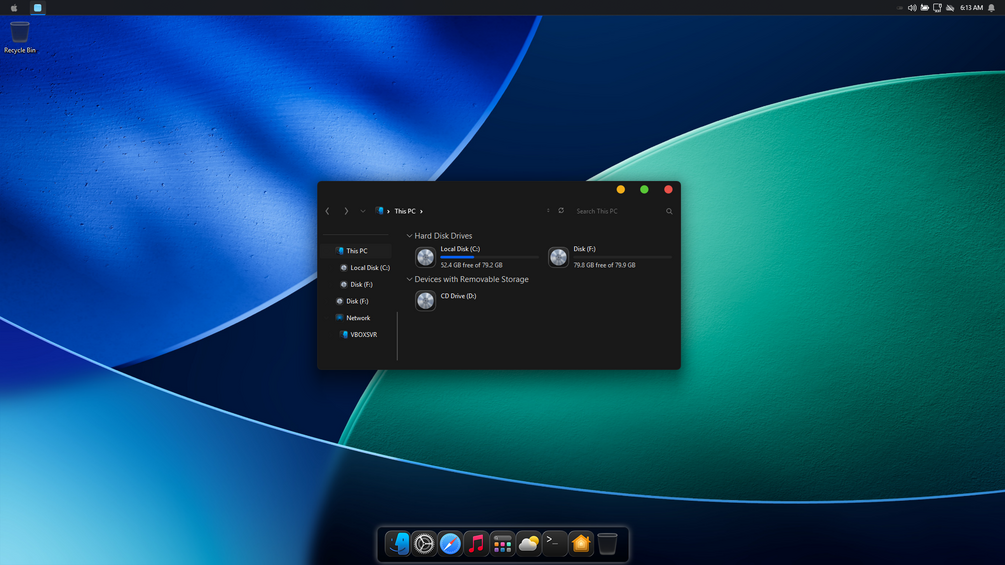Select the Local Disk (C:) drive tile

(477, 257)
